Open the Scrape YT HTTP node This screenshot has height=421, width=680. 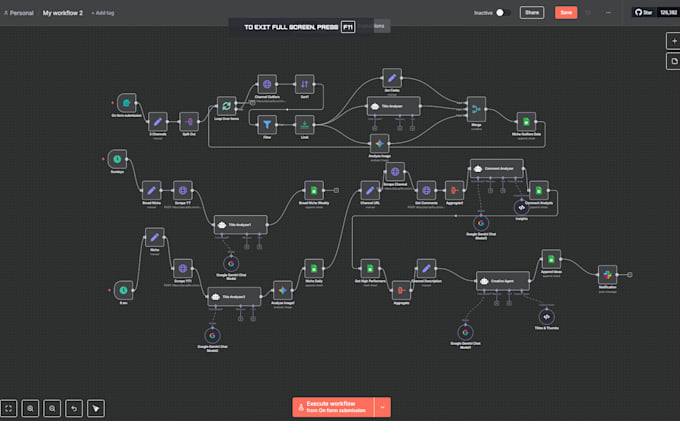coord(183,190)
